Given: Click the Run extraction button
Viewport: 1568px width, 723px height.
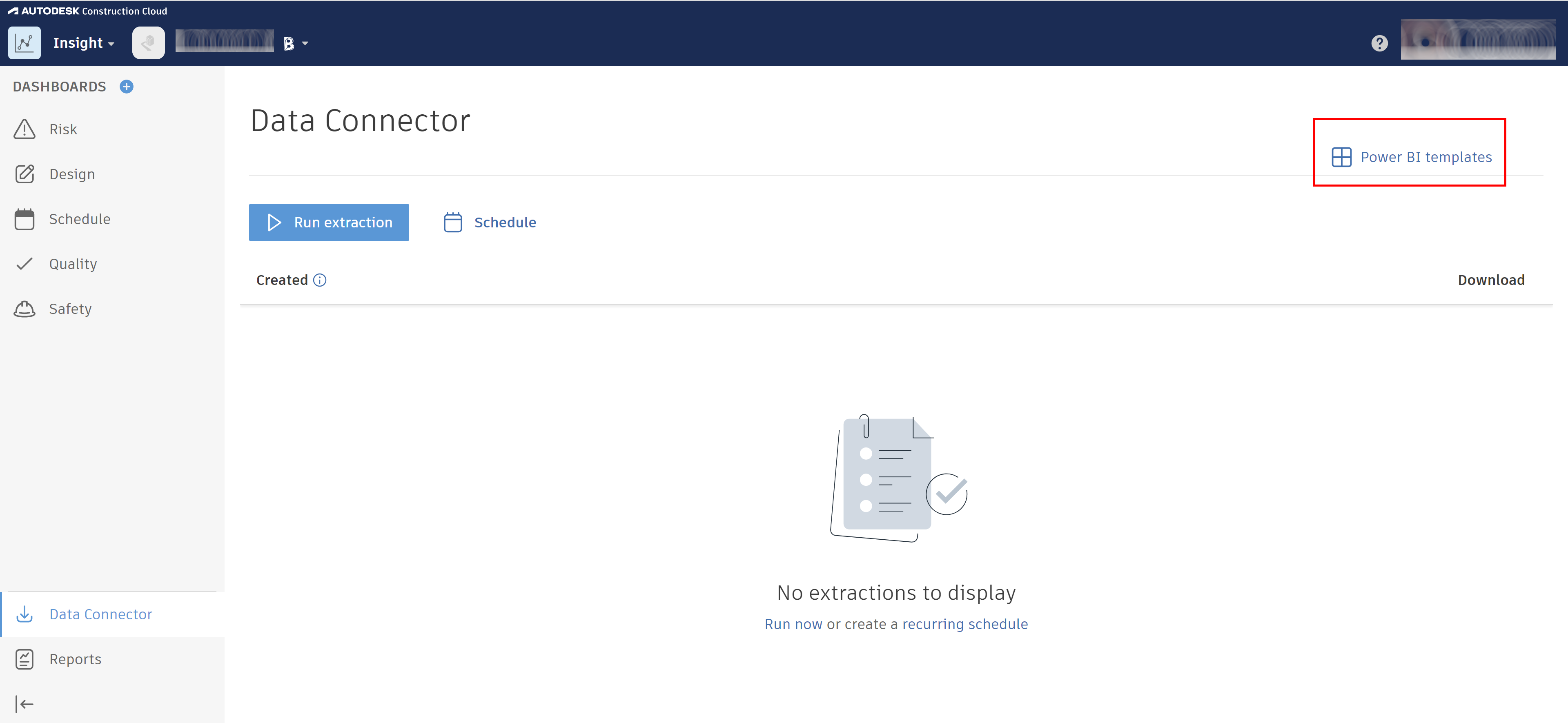Looking at the screenshot, I should coord(329,222).
